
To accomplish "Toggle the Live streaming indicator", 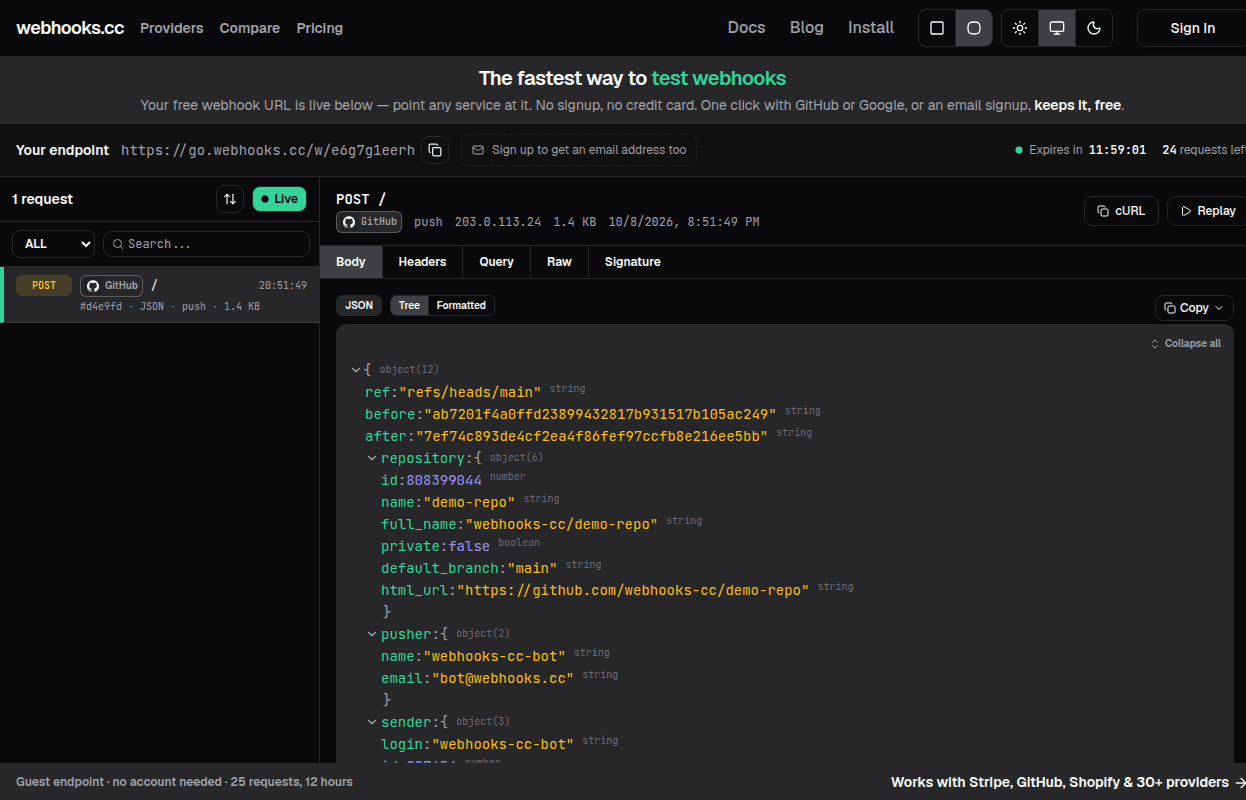I will 279,199.
